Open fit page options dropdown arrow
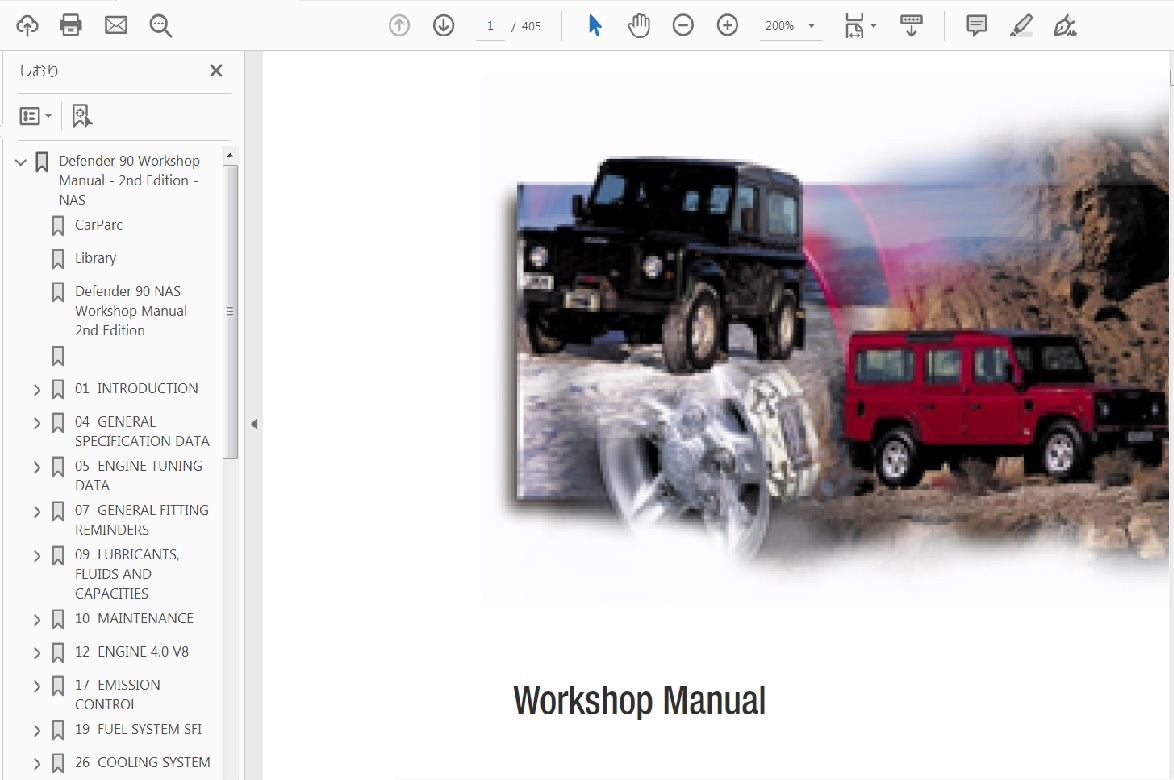 (x=874, y=25)
